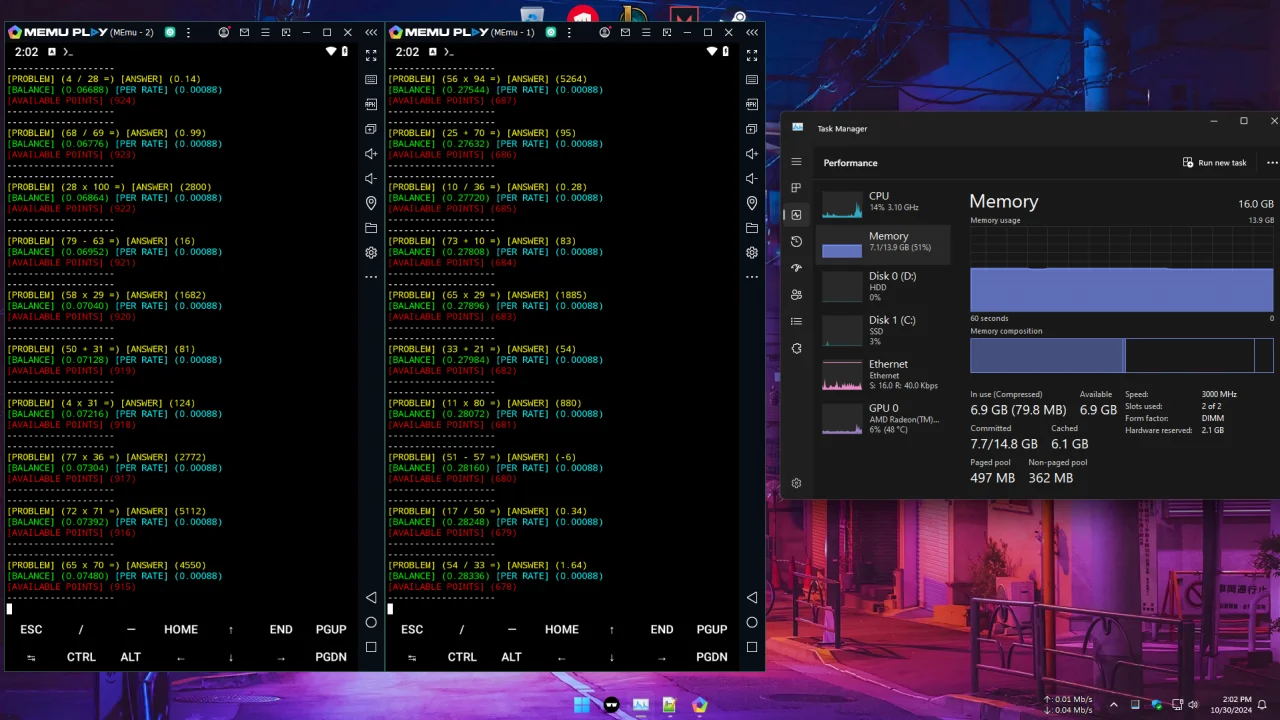
Task: Open mail icon in MEmu-1 title bar
Action: (x=625, y=32)
